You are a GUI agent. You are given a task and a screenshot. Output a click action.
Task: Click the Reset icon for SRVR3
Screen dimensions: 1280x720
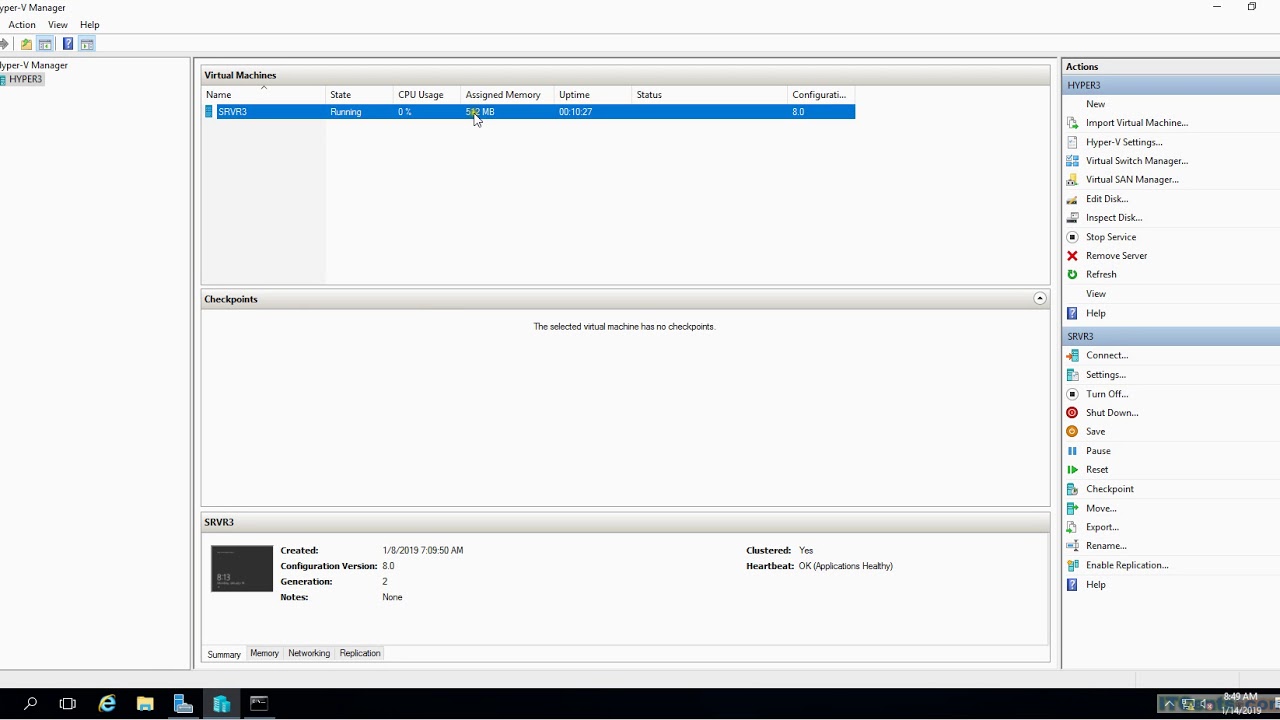1072,470
